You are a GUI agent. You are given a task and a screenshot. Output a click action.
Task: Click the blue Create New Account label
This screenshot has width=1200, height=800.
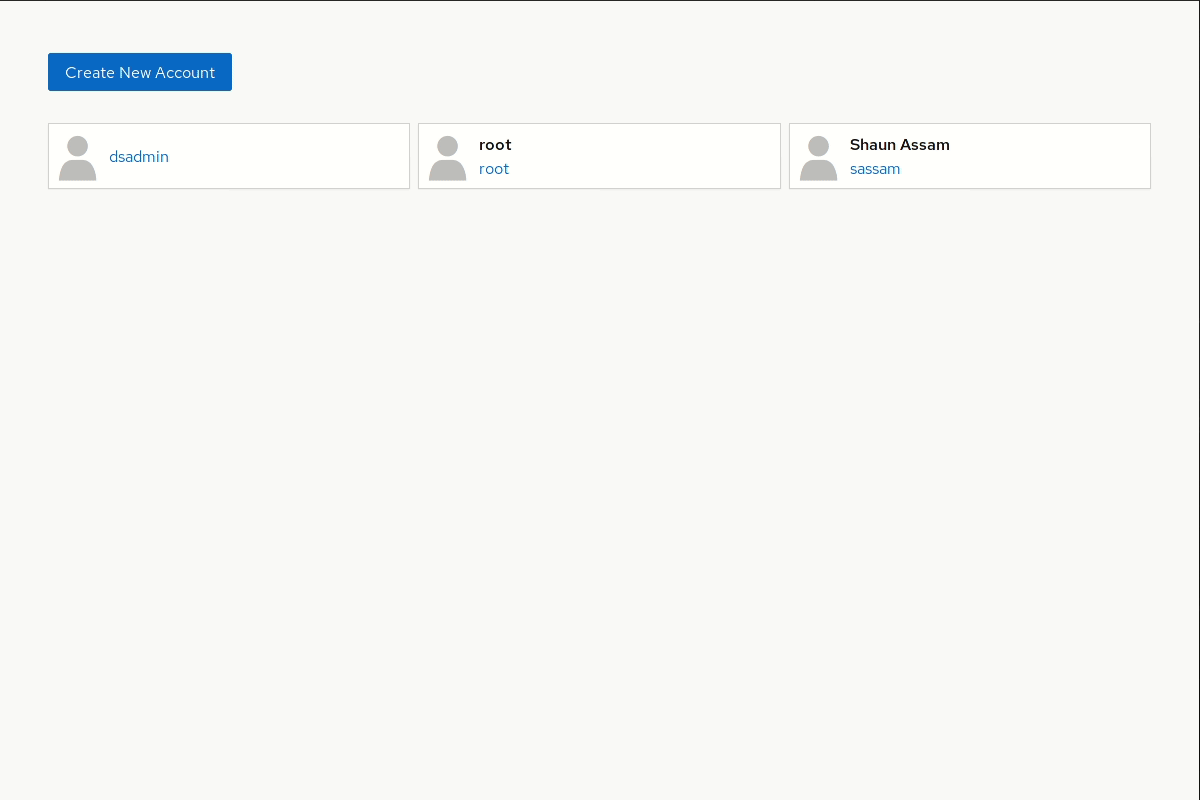[140, 72]
